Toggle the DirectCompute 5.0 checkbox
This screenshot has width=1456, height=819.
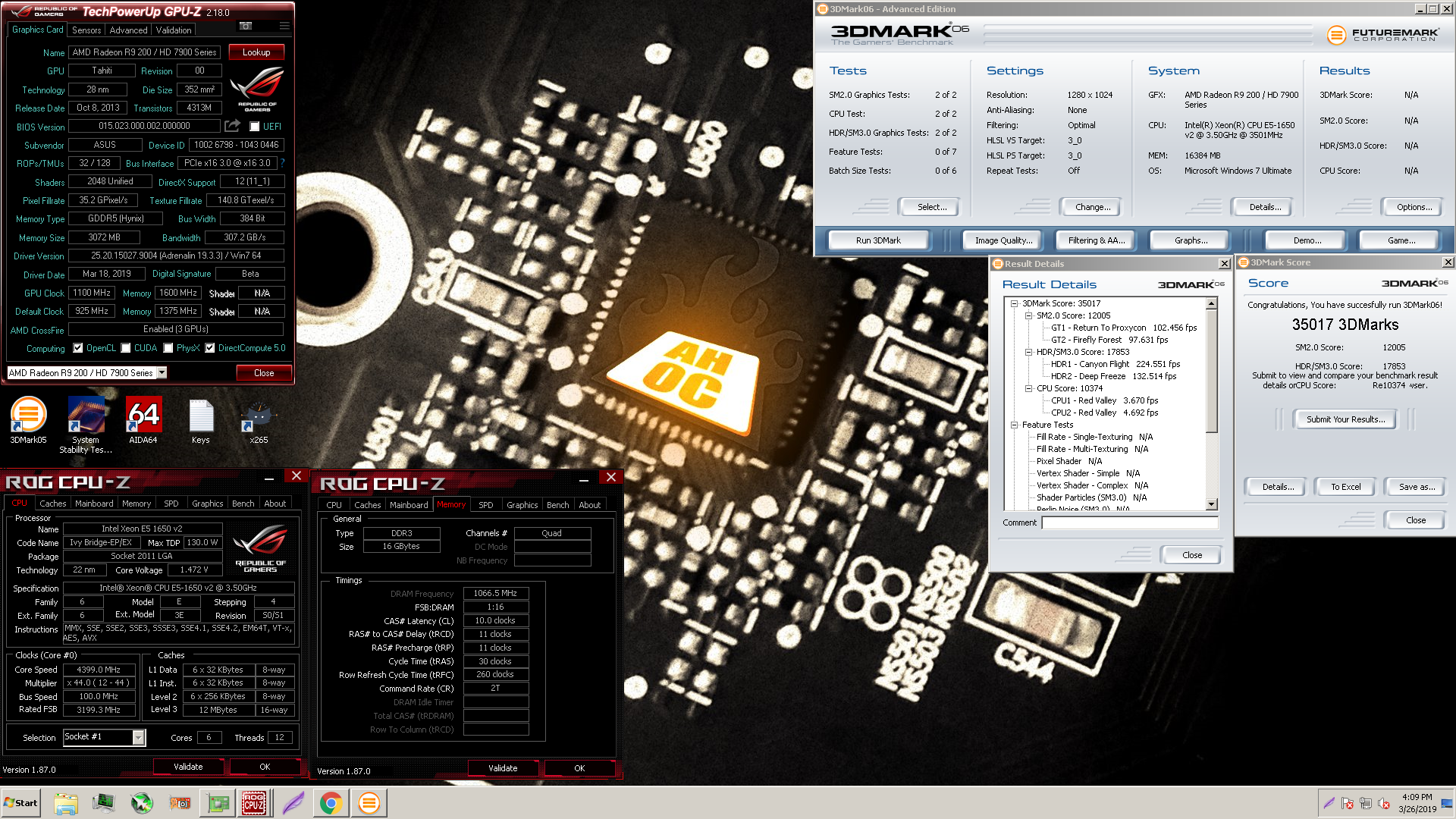point(210,348)
